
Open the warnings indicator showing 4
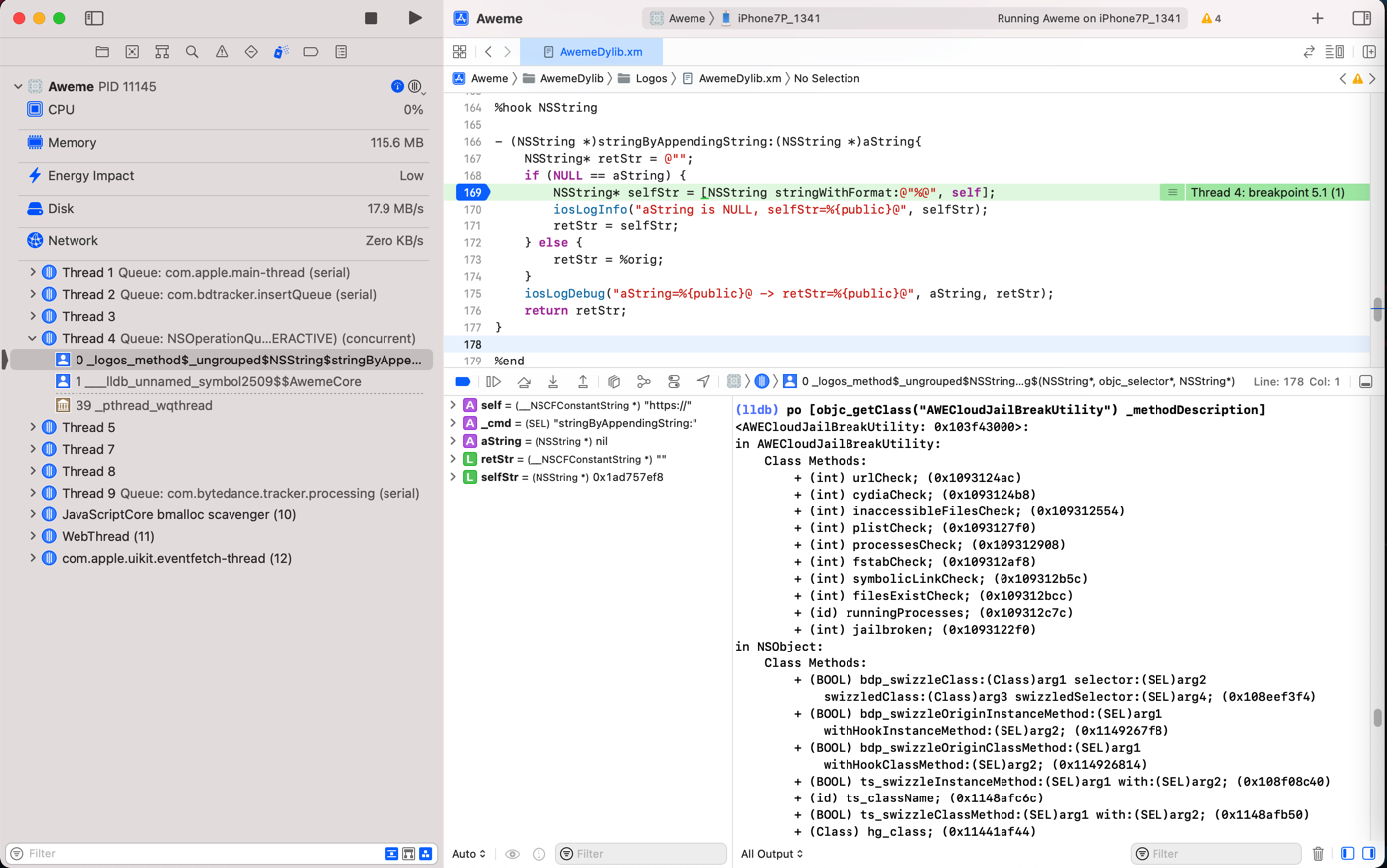1211,18
